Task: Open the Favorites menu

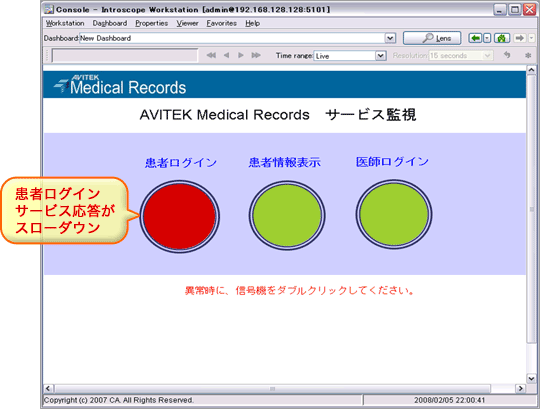Action: click(x=221, y=23)
